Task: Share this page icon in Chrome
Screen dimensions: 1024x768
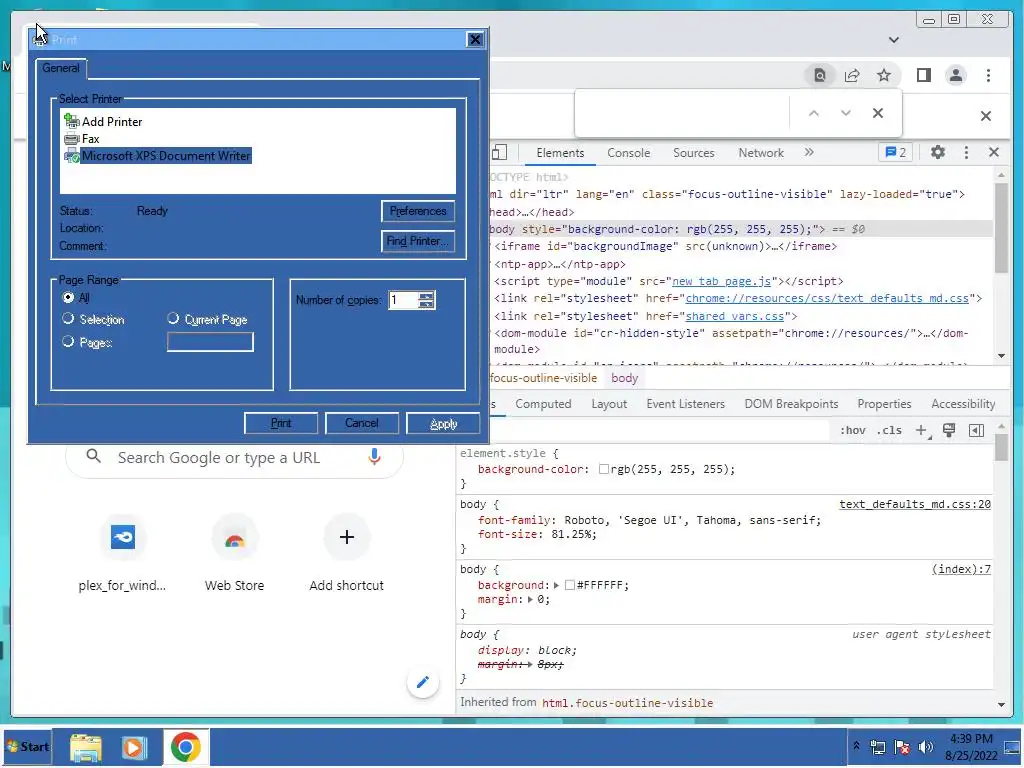Action: pos(852,75)
